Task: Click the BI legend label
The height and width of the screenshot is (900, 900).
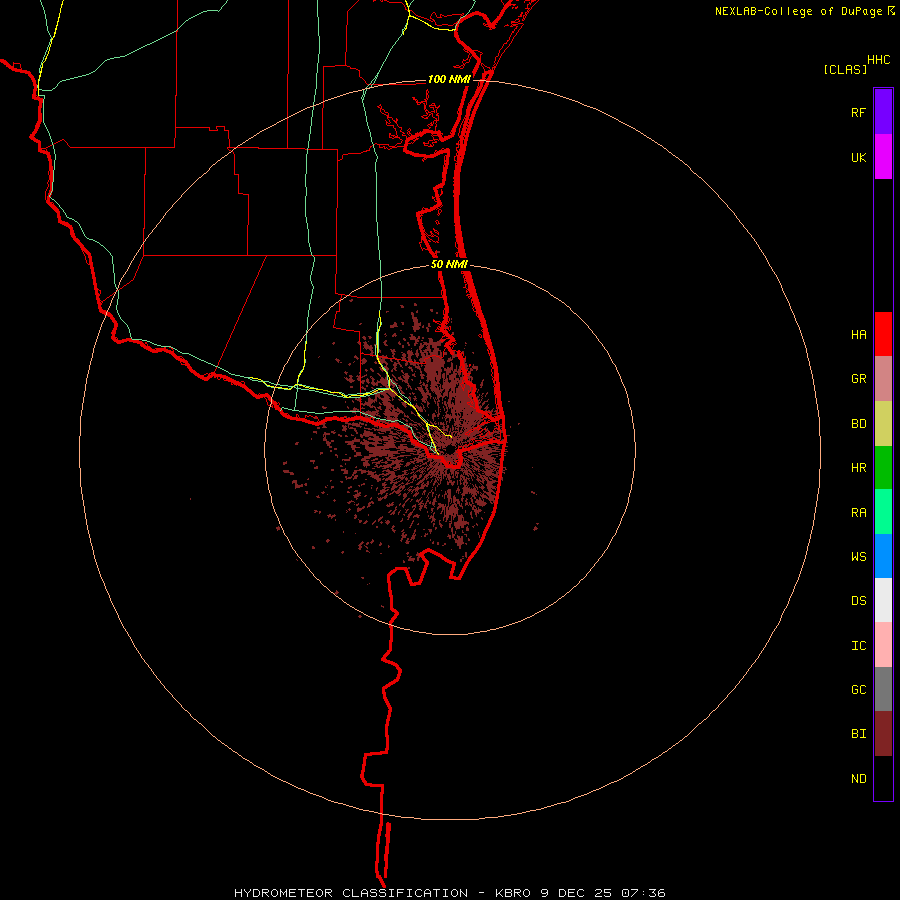Action: pyautogui.click(x=858, y=734)
